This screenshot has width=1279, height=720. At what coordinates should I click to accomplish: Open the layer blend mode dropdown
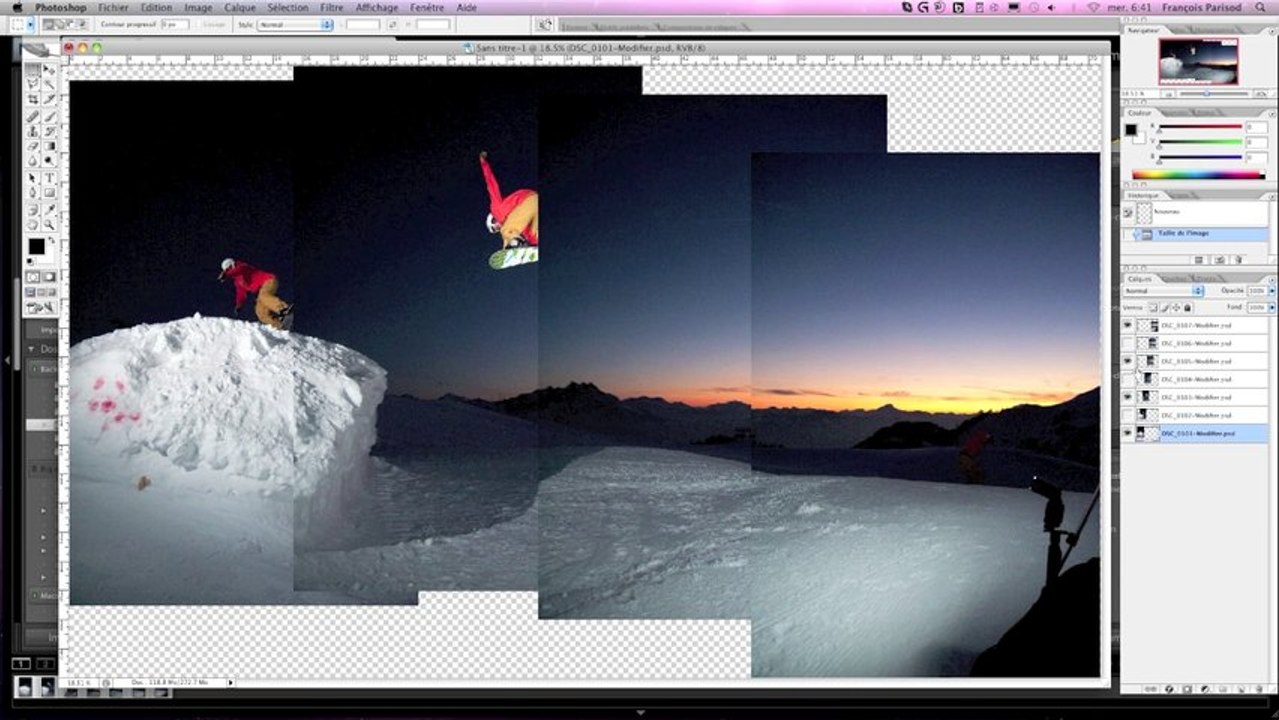point(1164,291)
